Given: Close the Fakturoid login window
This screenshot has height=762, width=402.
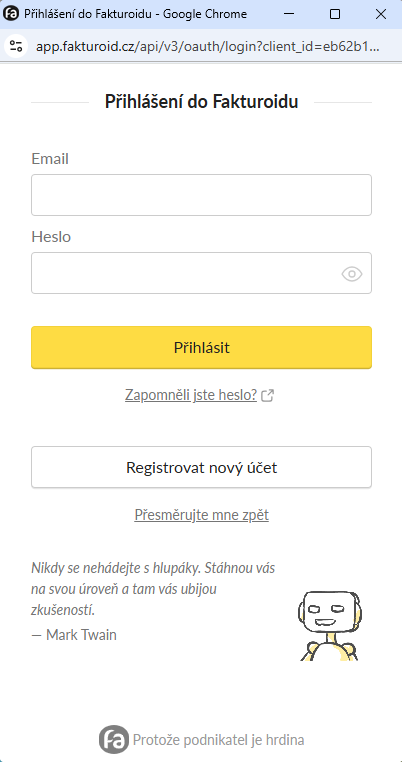Looking at the screenshot, I should click(x=381, y=14).
